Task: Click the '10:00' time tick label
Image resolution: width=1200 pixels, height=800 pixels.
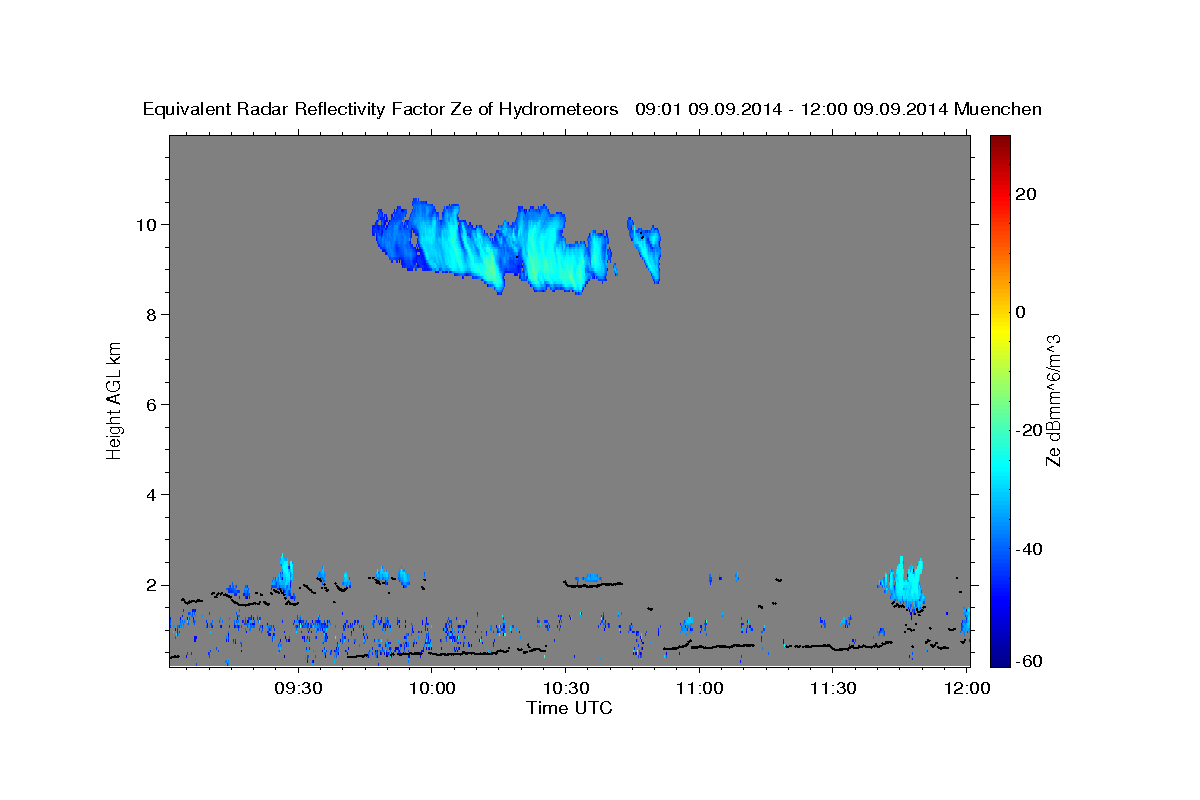Action: coord(431,688)
